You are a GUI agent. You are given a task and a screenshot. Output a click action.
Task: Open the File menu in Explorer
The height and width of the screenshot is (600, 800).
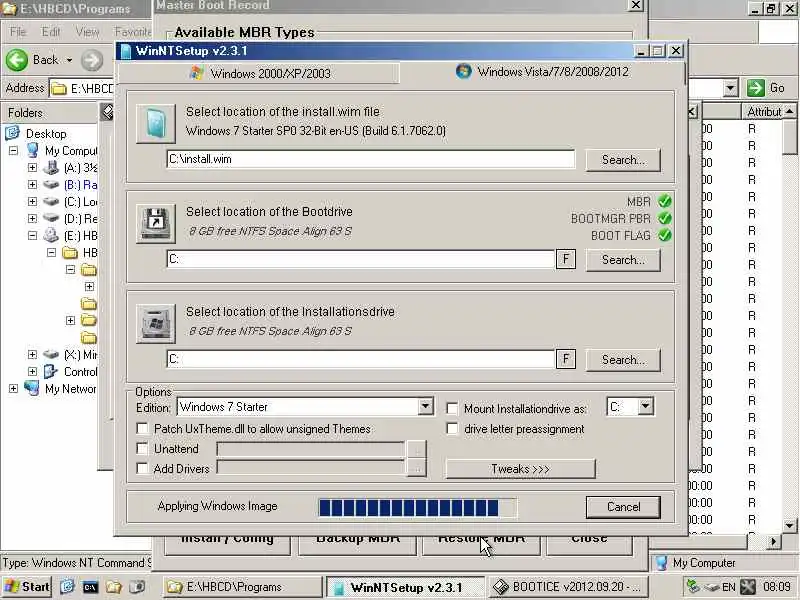18,32
